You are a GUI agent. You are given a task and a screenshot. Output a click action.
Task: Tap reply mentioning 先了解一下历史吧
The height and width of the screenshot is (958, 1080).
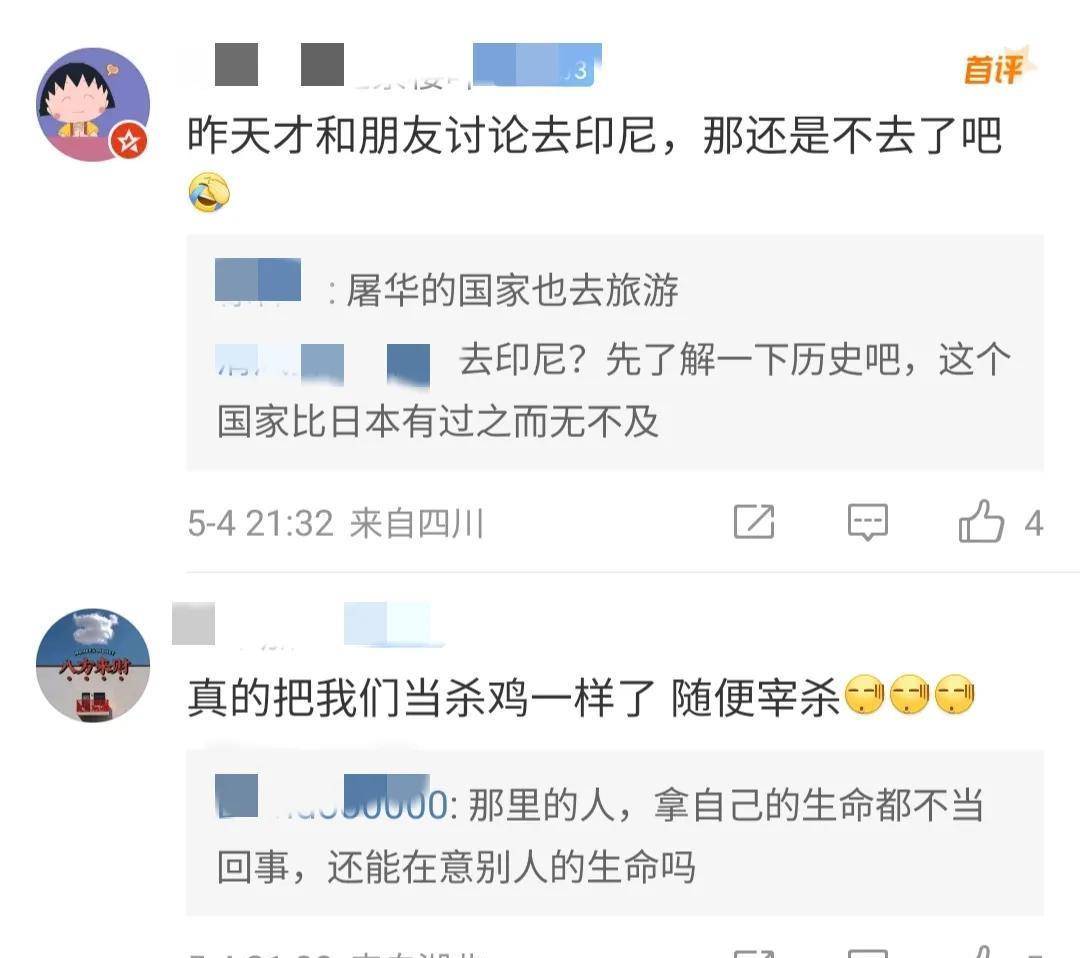(614, 390)
